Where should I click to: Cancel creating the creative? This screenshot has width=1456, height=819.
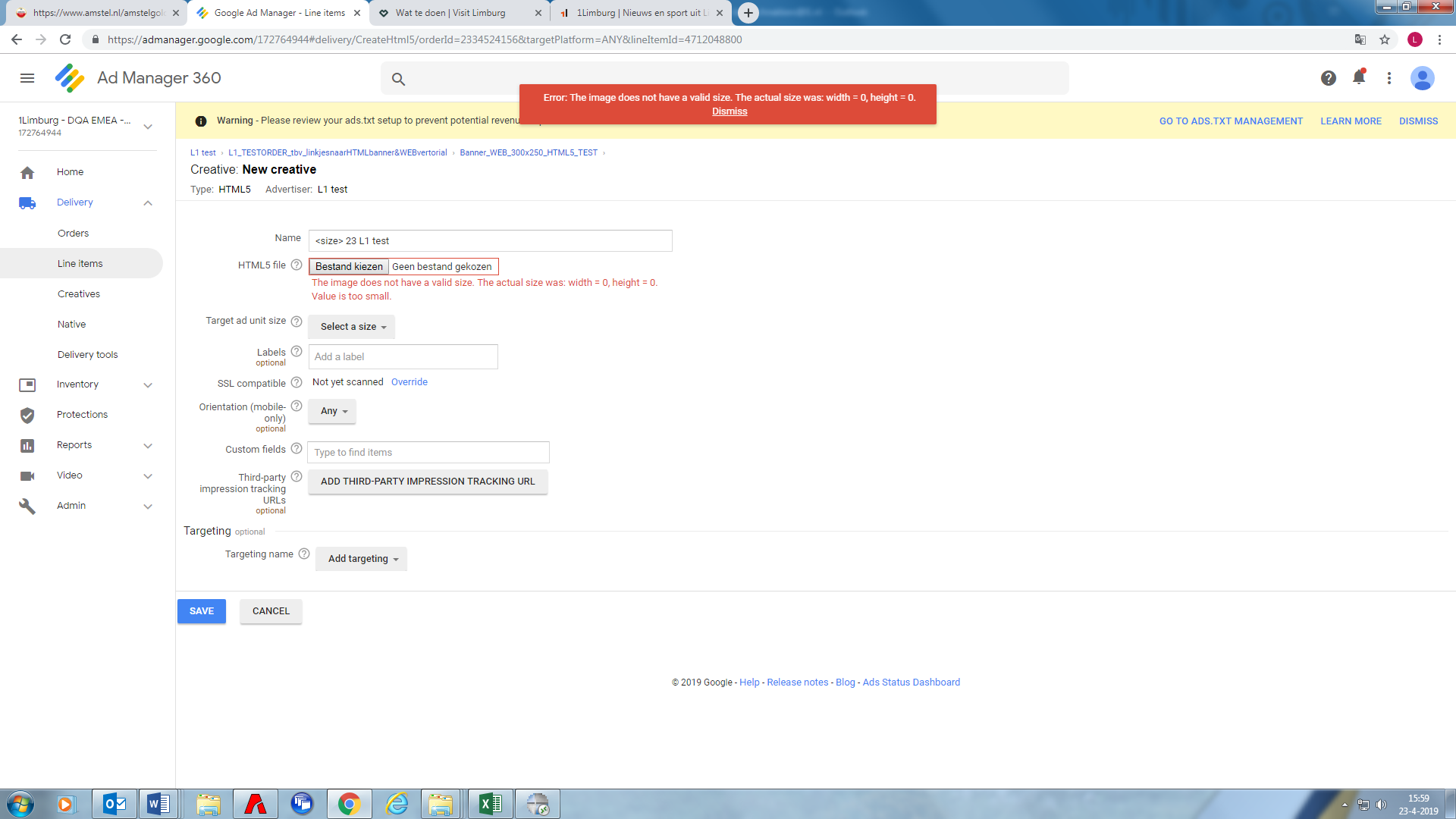click(271, 611)
